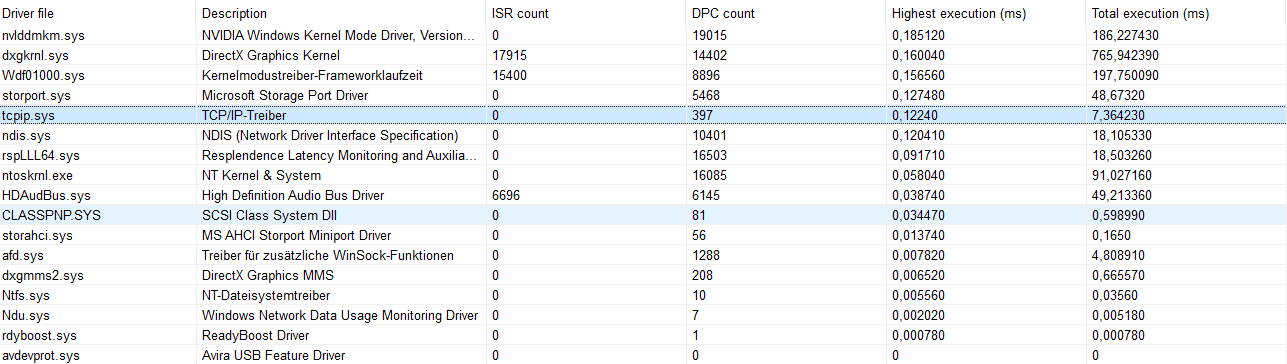Image resolution: width=1287 pixels, height=364 pixels.
Task: Click NT-Dateisystemtreiber description
Action: [266, 295]
